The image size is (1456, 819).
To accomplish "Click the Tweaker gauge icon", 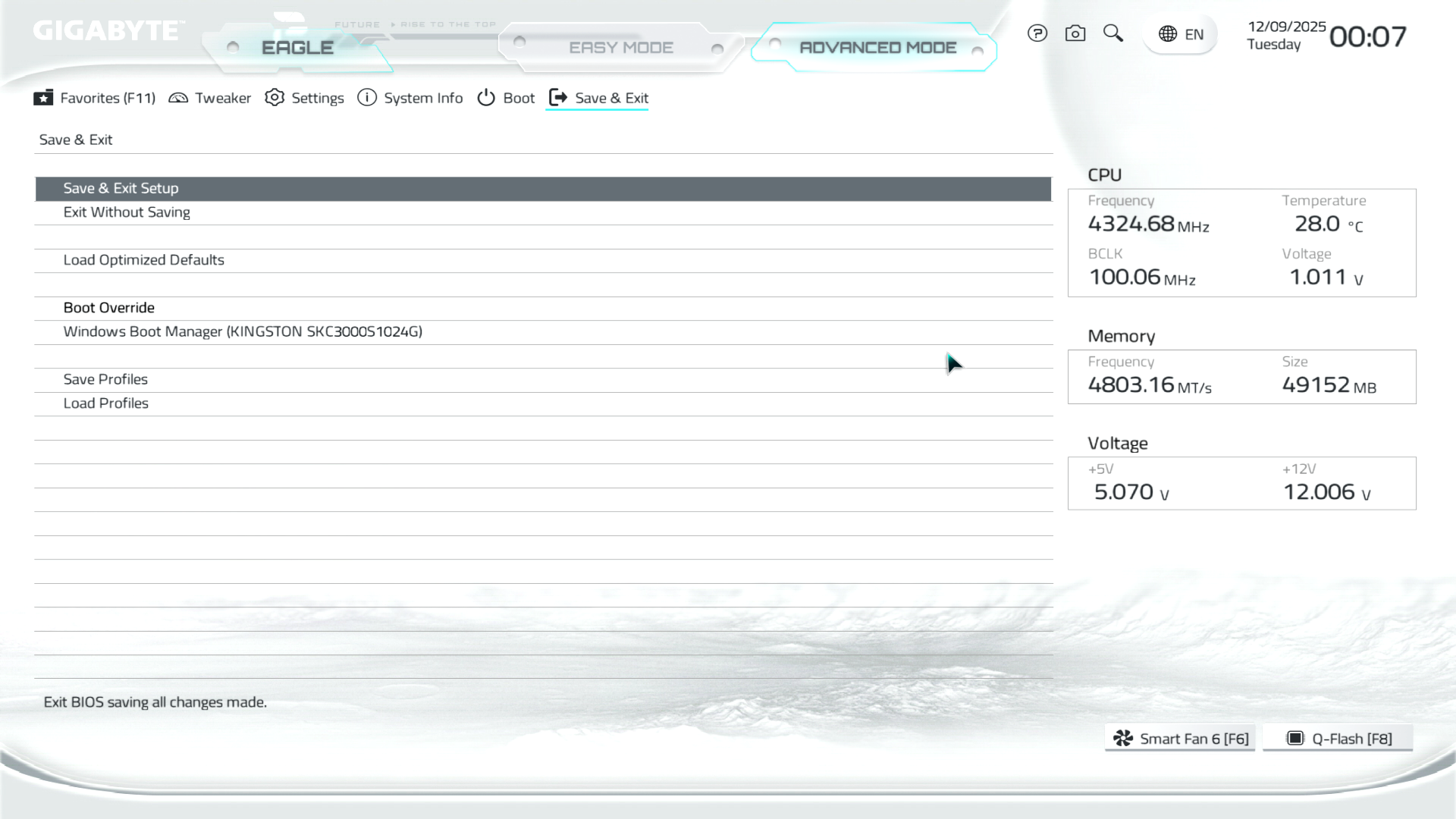I will coord(178,98).
